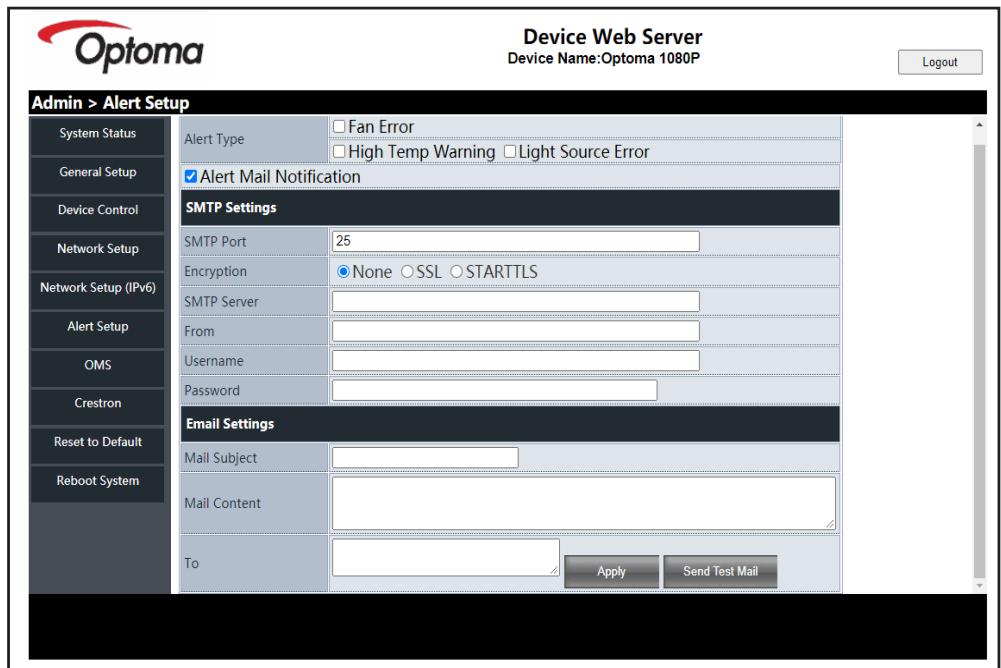Screen dimensions: 1001x668
Task: Click into SMTP Server field
Action: point(516,301)
